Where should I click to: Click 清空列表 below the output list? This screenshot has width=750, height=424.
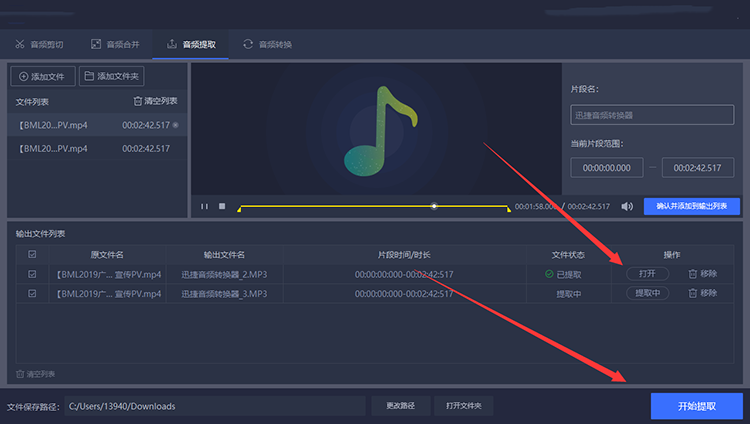click(x=35, y=374)
